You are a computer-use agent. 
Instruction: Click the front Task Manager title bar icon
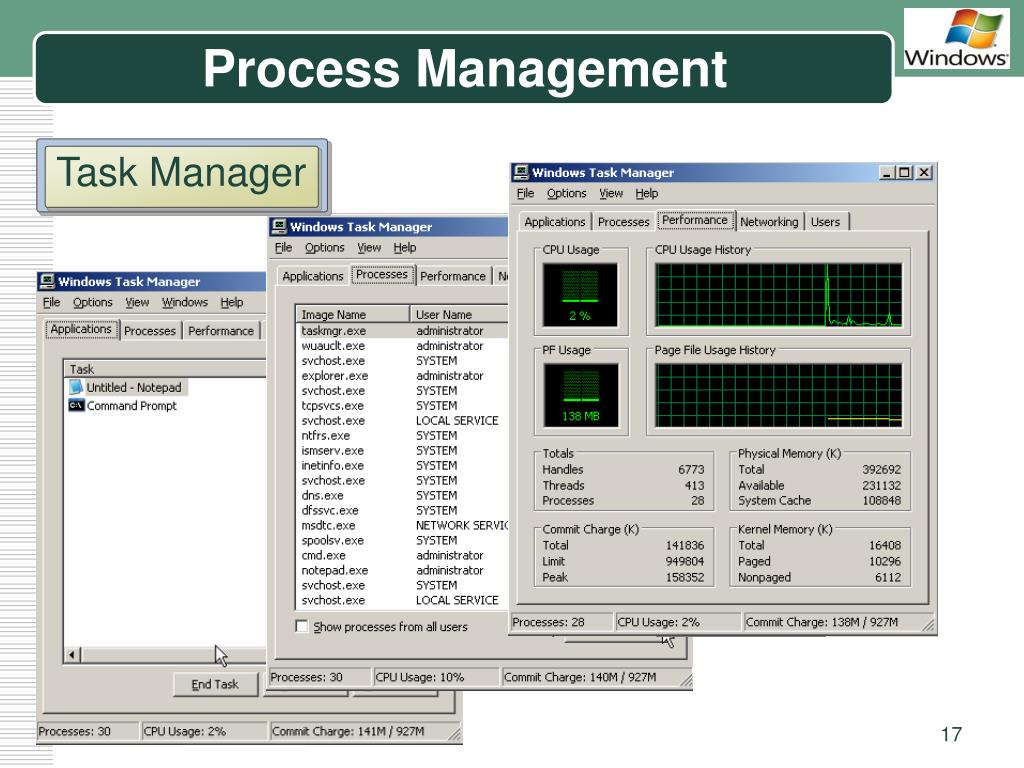pyautogui.click(x=520, y=172)
